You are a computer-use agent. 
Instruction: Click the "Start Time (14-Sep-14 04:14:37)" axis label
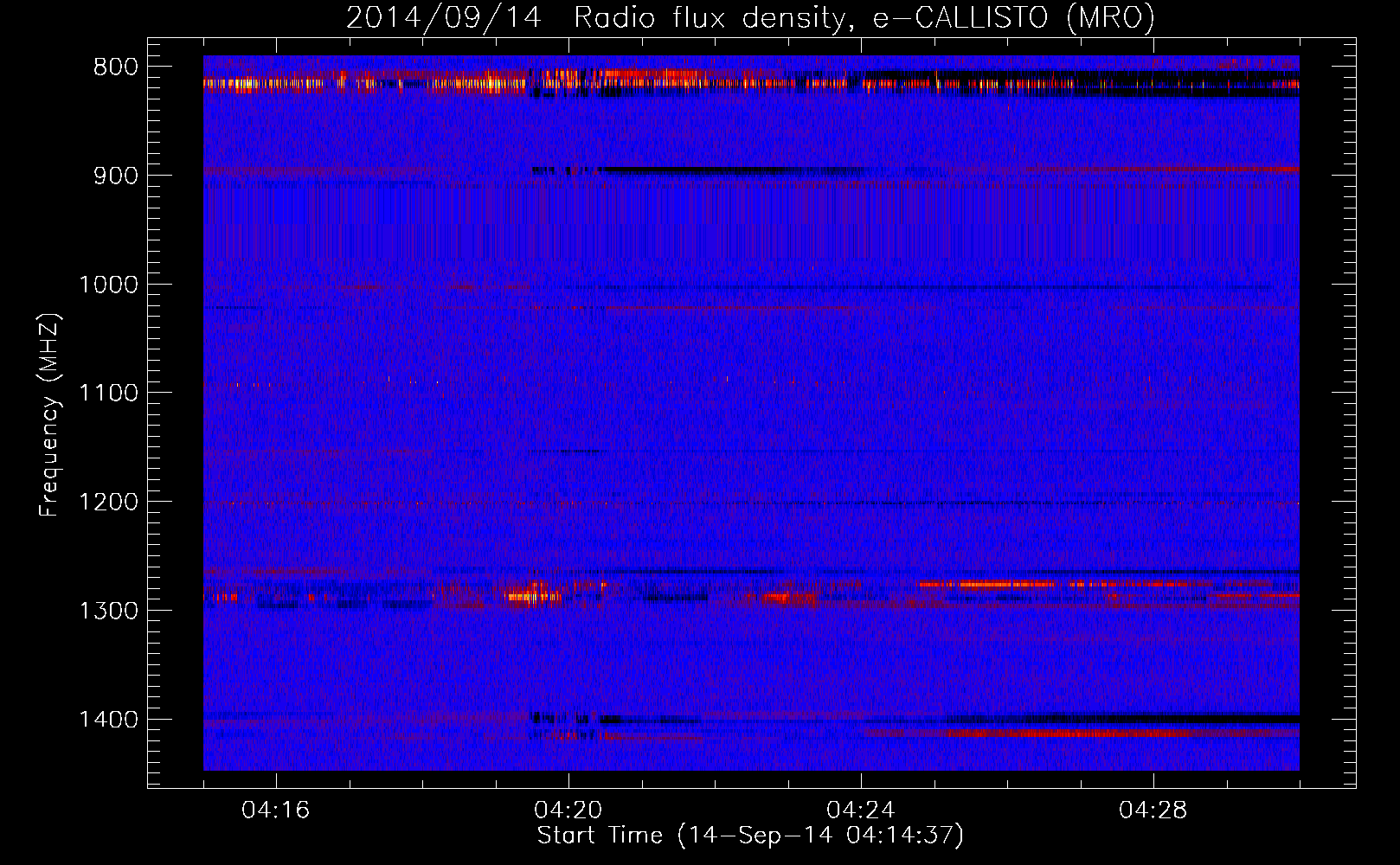[750, 836]
